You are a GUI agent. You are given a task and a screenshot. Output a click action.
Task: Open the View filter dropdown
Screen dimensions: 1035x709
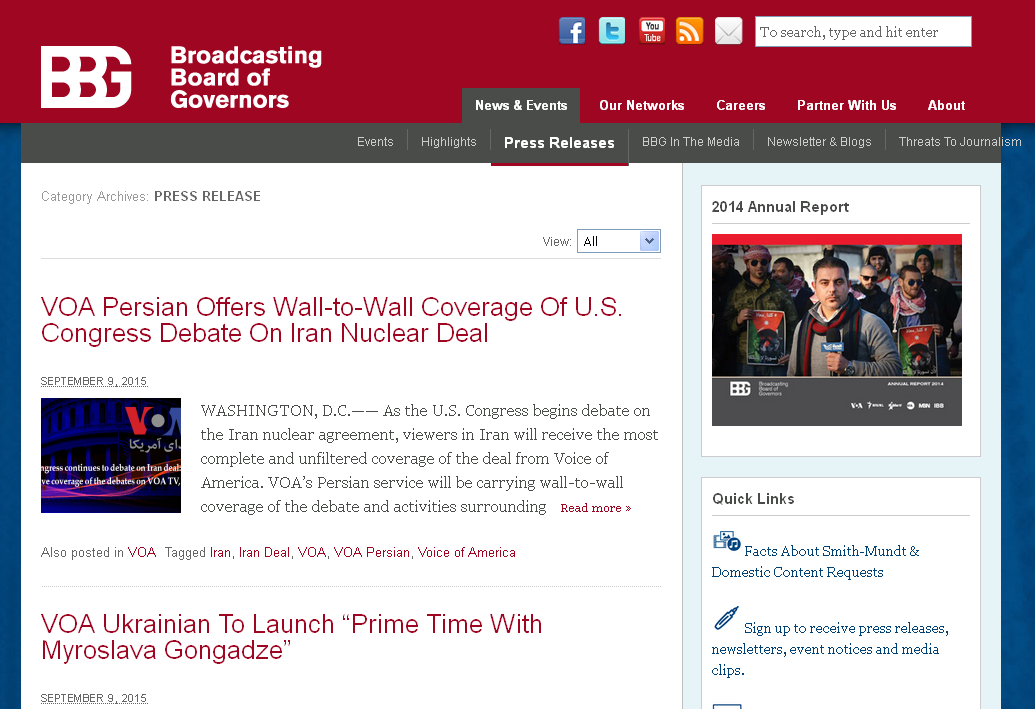click(618, 241)
